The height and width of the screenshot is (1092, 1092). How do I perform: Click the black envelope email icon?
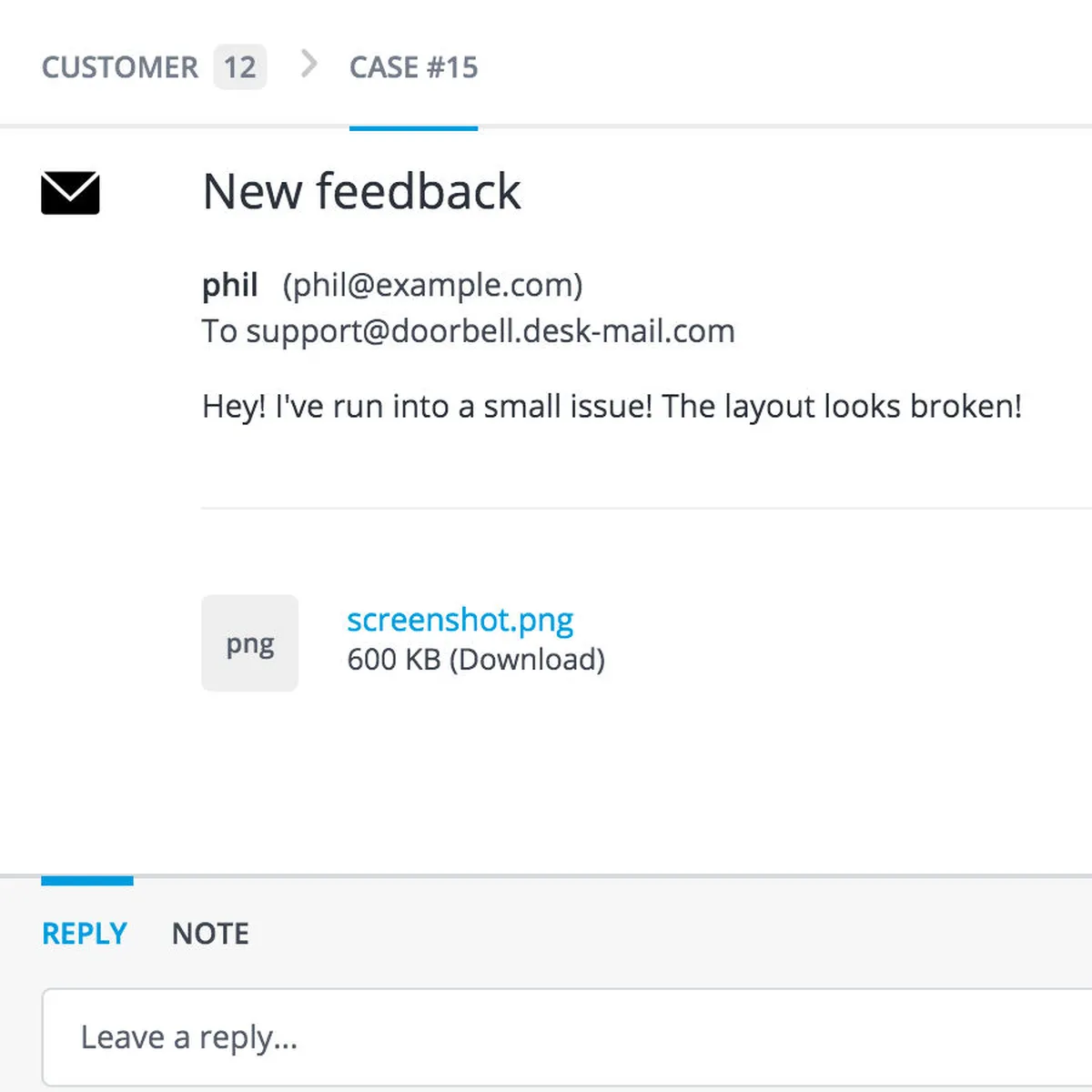pyautogui.click(x=70, y=193)
